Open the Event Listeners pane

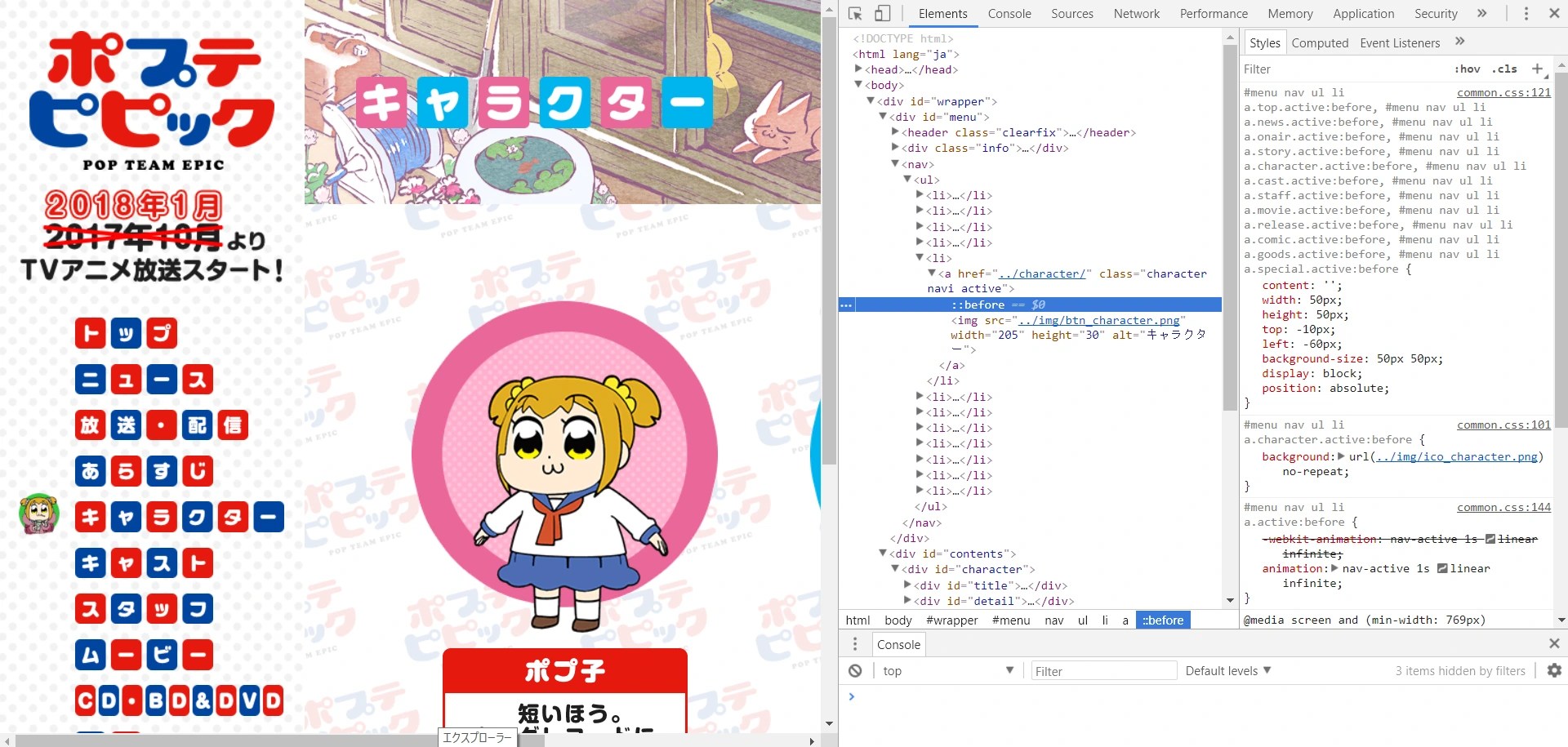(1400, 43)
